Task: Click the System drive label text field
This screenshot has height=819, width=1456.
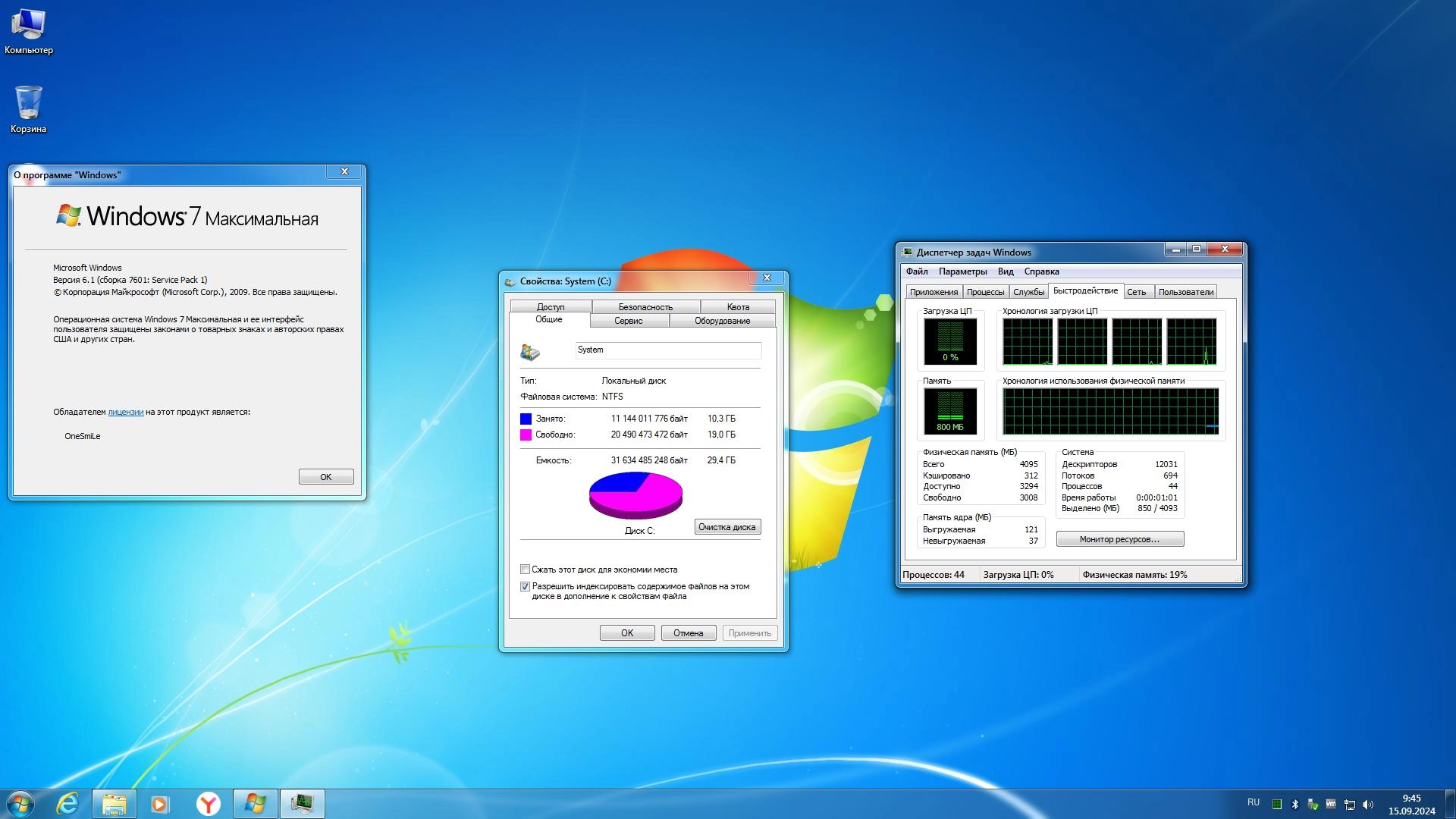Action: click(x=667, y=350)
